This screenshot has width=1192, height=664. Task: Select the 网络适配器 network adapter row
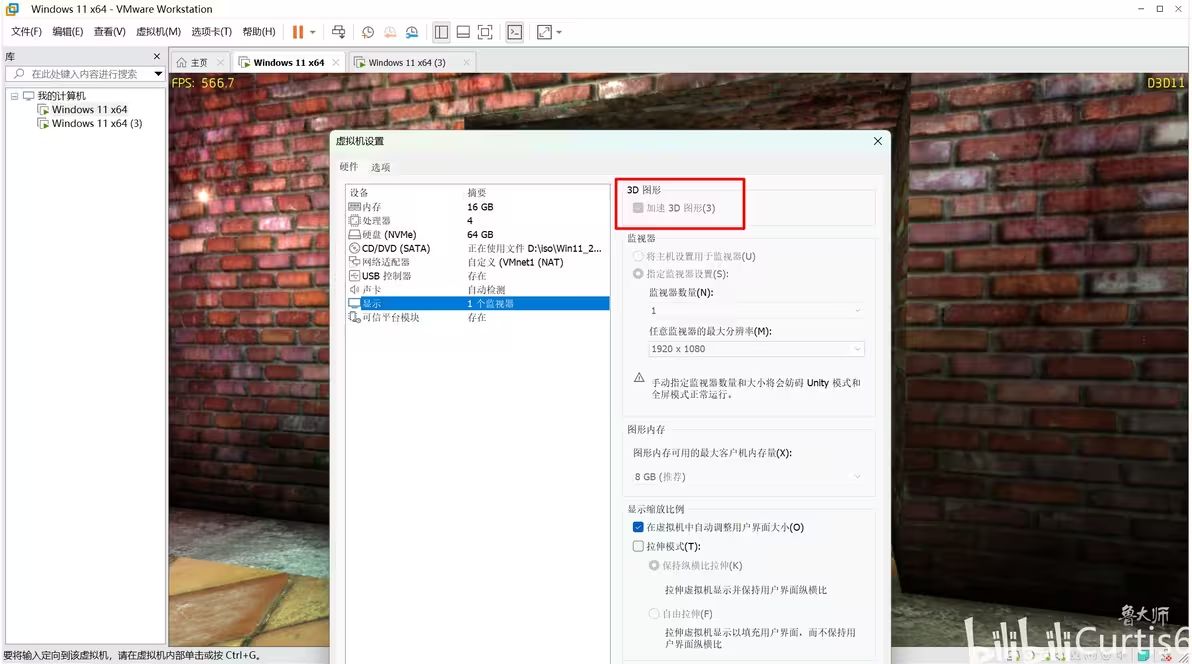tap(477, 262)
